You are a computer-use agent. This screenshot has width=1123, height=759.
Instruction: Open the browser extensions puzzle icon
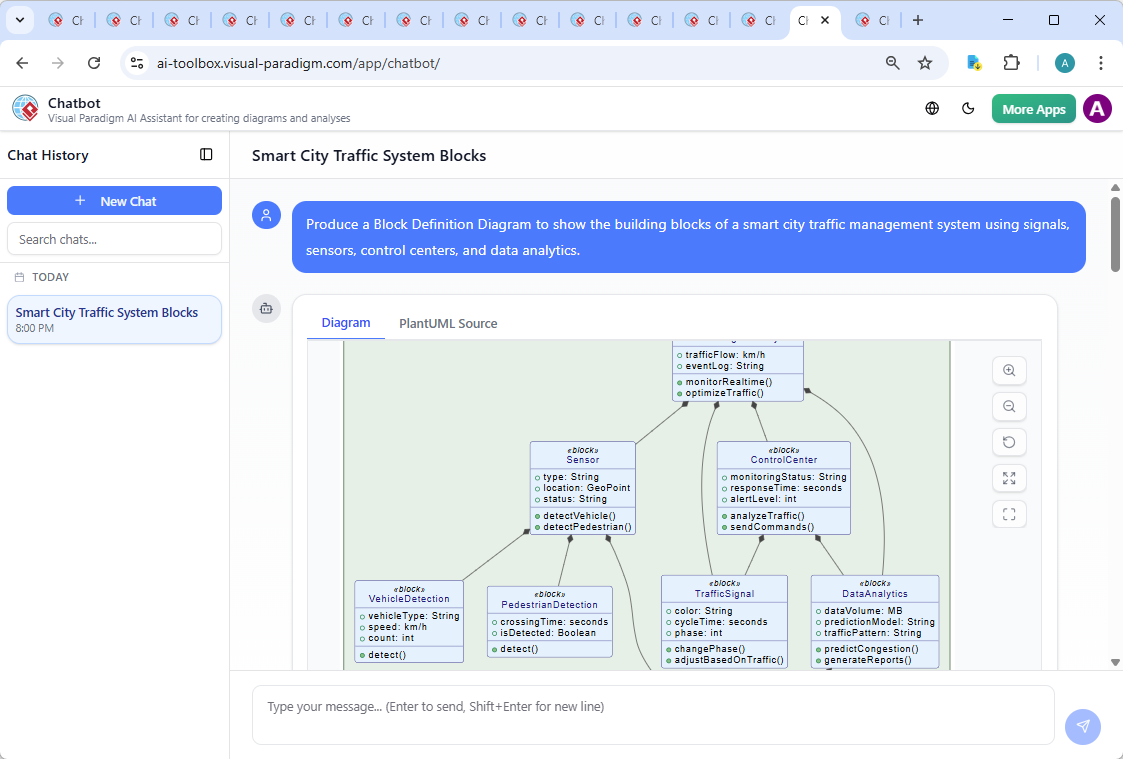point(1011,62)
